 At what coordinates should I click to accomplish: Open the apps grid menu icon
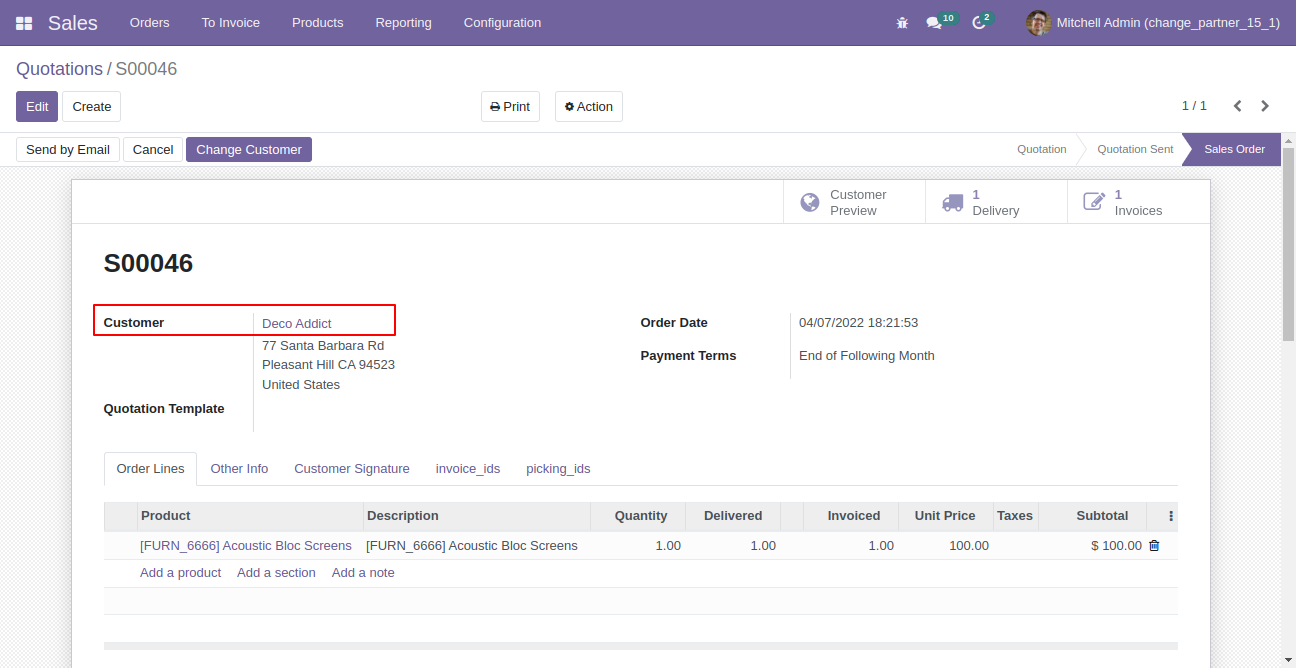tap(24, 23)
